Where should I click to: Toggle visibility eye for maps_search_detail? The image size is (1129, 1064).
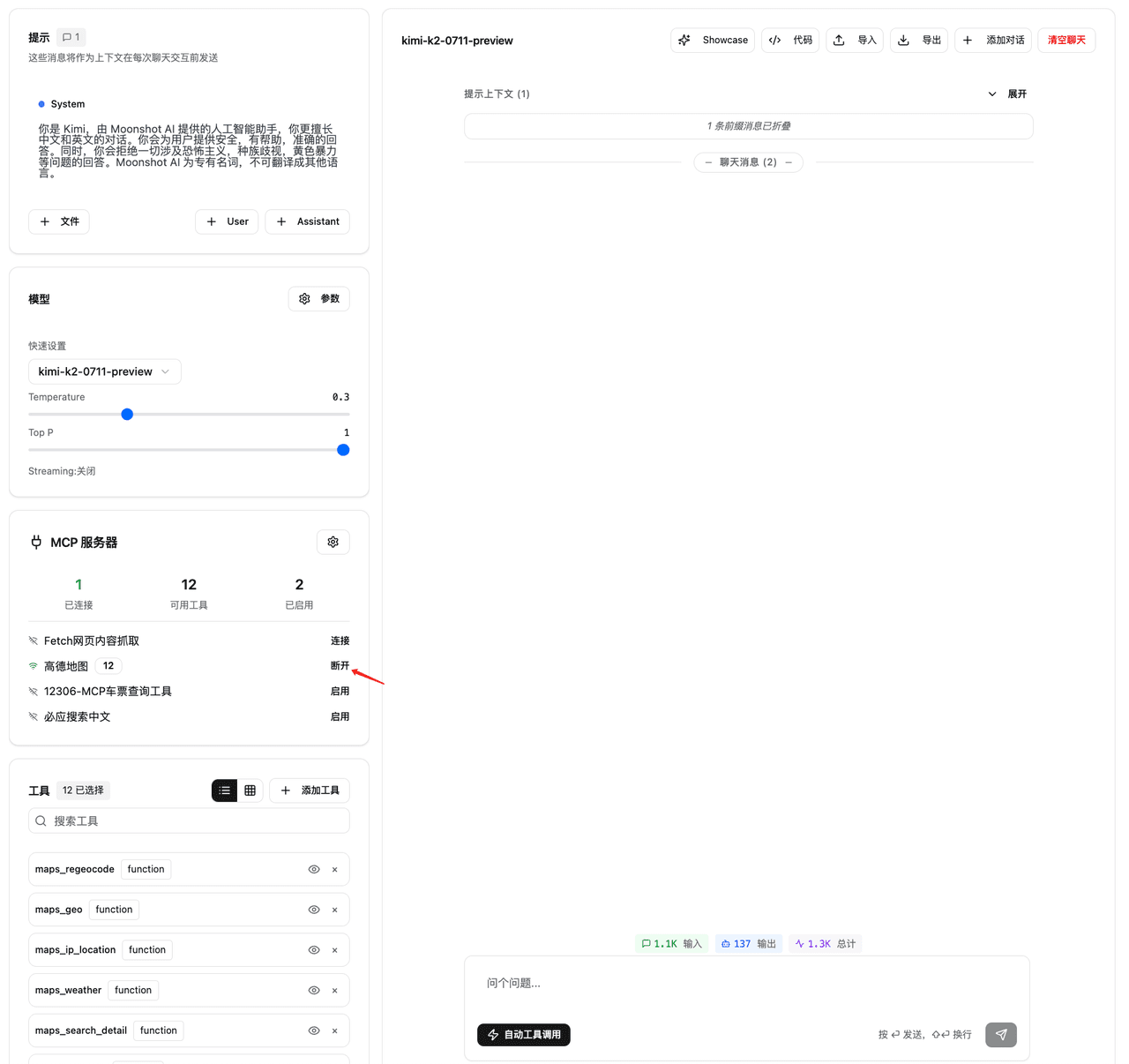[314, 1030]
